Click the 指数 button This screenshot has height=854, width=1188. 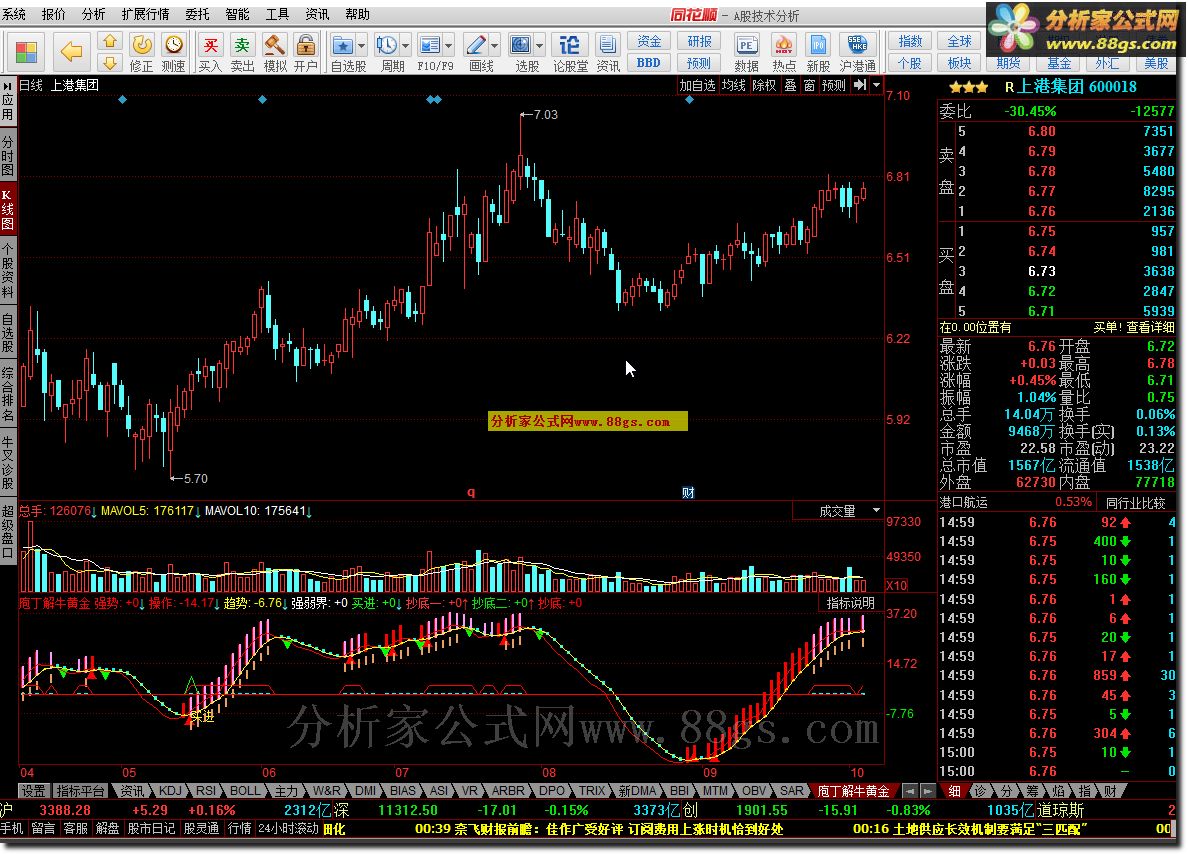(x=910, y=41)
